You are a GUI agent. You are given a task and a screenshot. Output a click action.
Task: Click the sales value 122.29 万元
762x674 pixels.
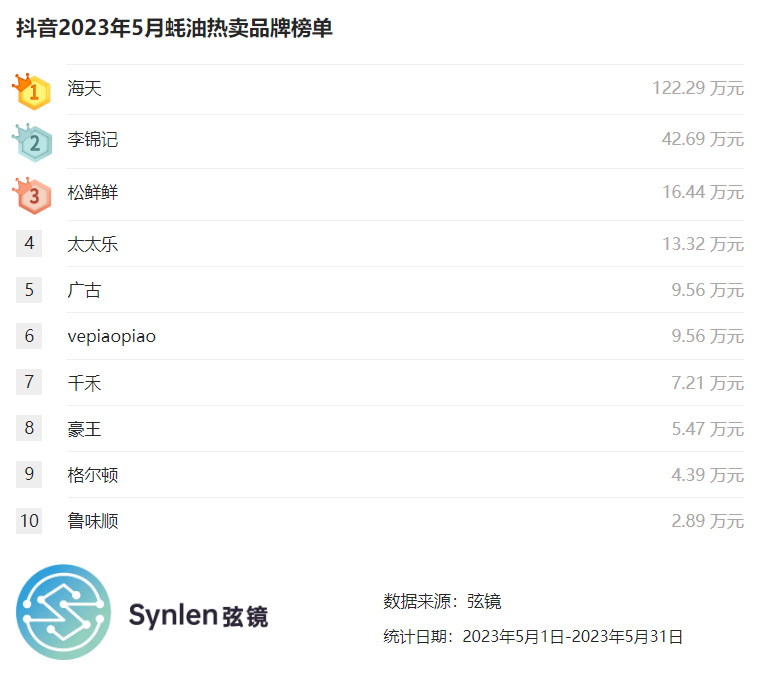(x=698, y=88)
